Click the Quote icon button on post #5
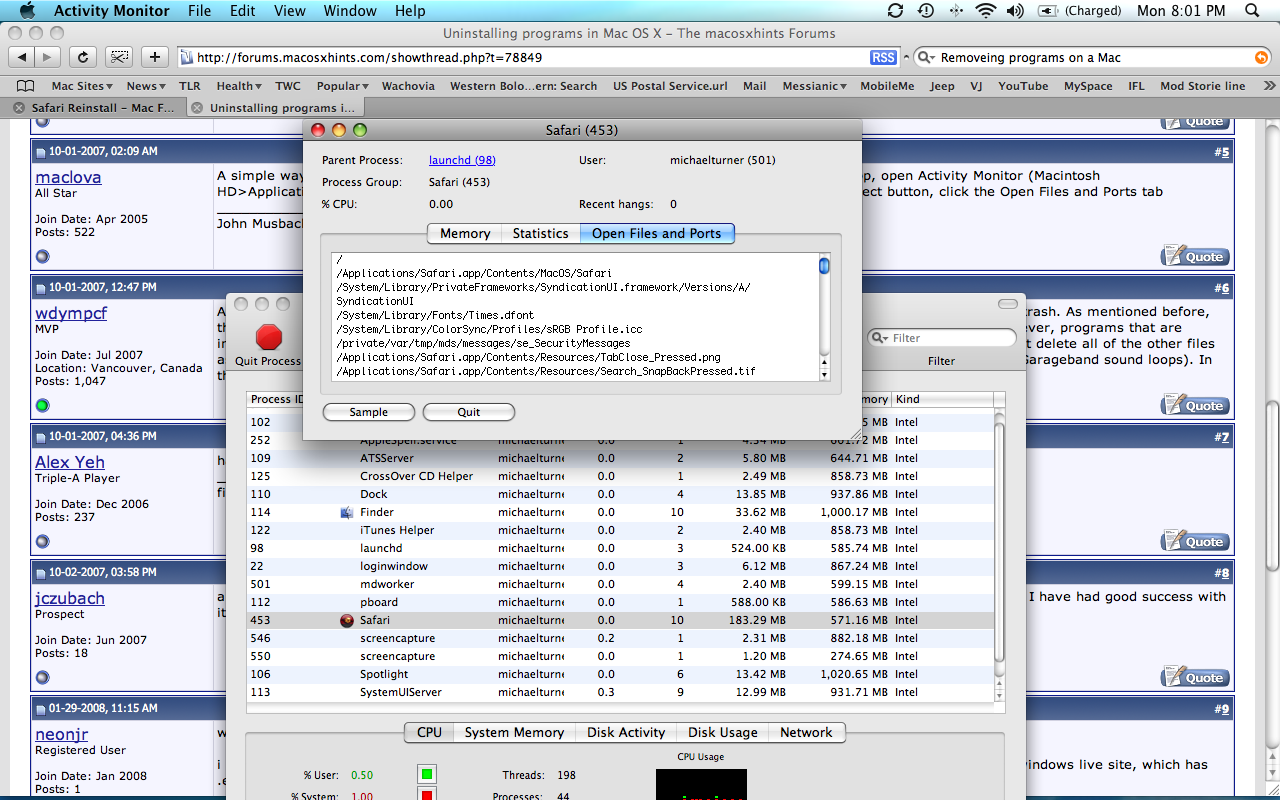The image size is (1280, 800). click(1195, 256)
